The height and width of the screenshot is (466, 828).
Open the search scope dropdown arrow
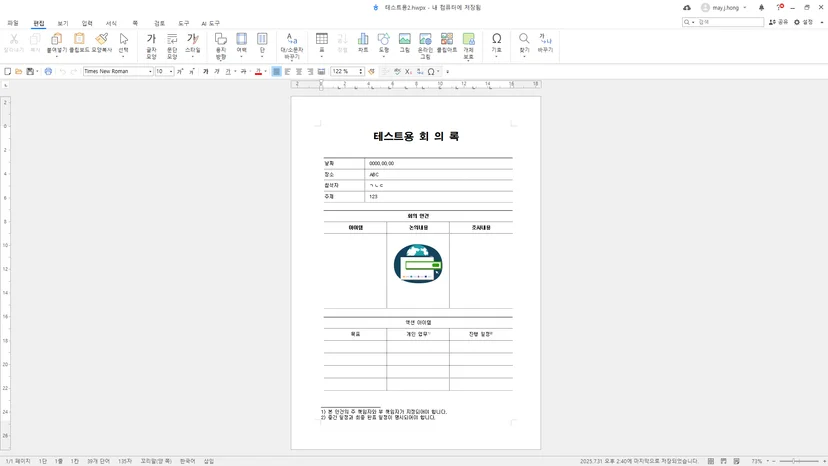tap(693, 22)
